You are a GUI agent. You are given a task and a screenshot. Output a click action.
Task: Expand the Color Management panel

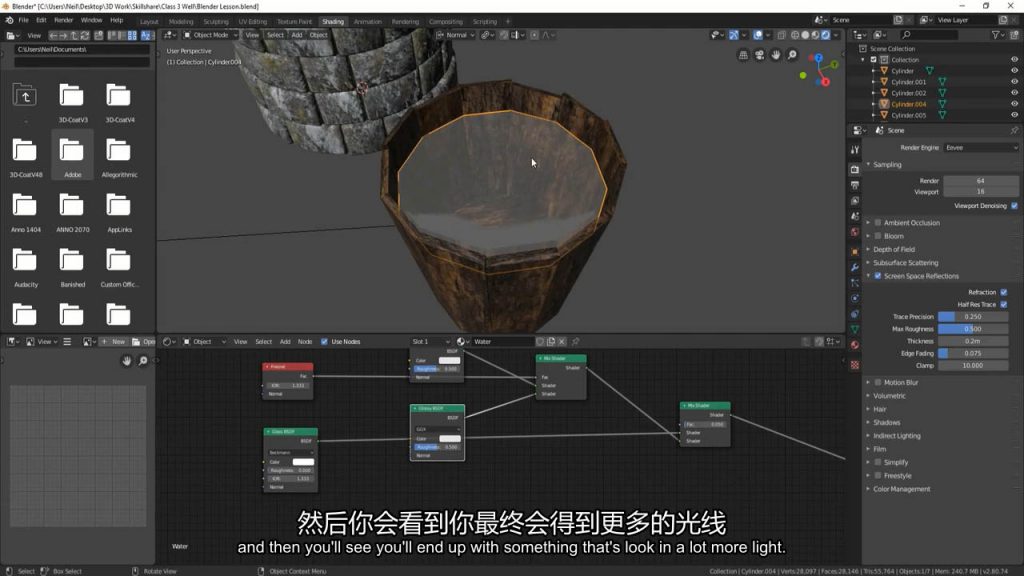(x=901, y=489)
